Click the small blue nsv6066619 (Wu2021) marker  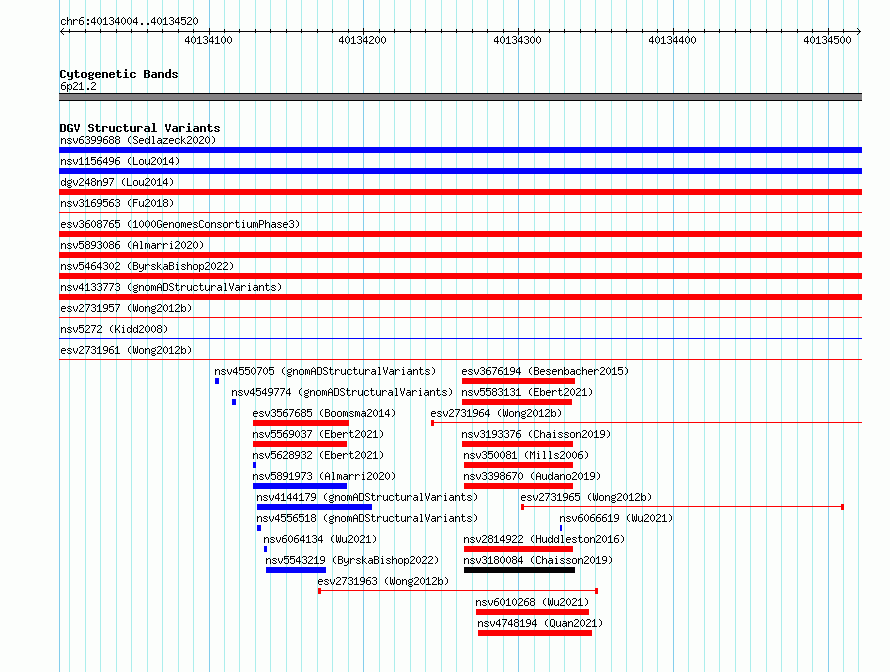561,528
